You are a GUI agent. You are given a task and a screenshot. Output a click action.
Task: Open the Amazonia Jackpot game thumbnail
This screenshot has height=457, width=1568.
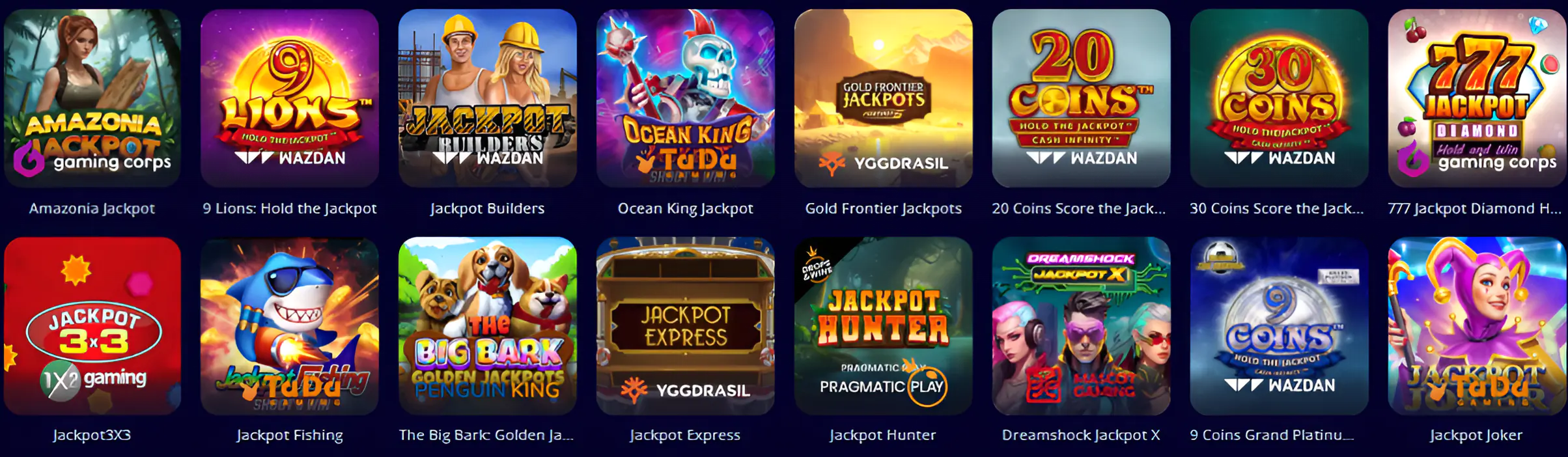click(x=92, y=98)
